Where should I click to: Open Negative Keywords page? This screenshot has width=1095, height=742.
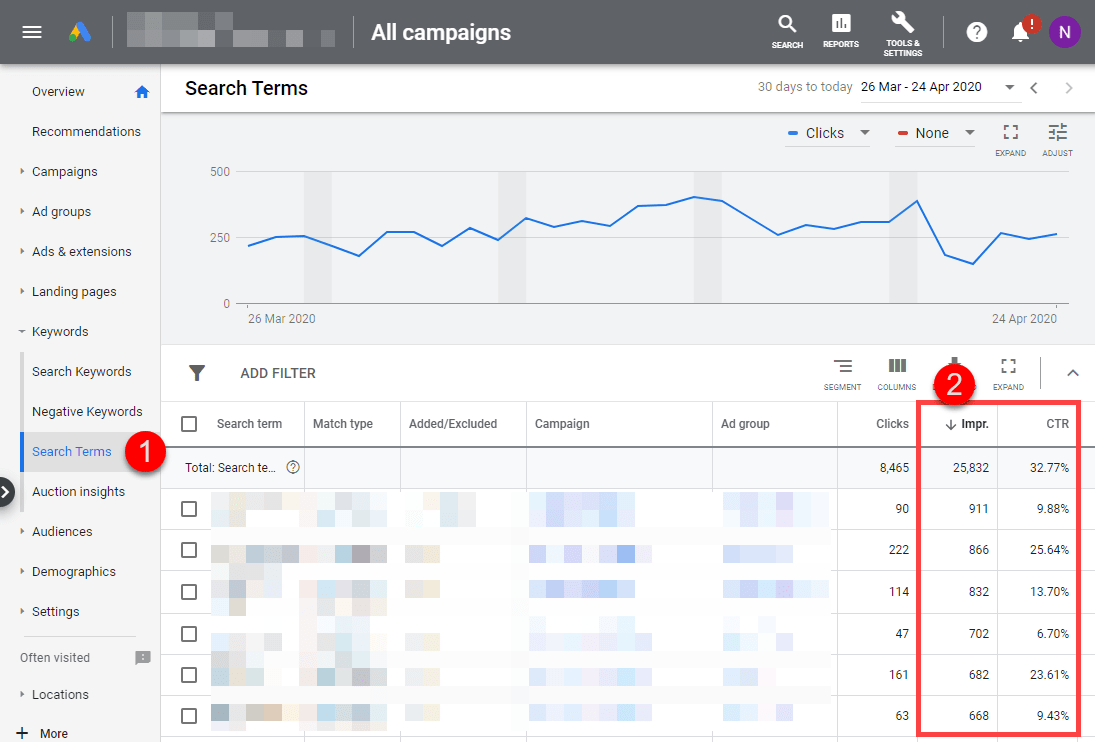pos(87,412)
